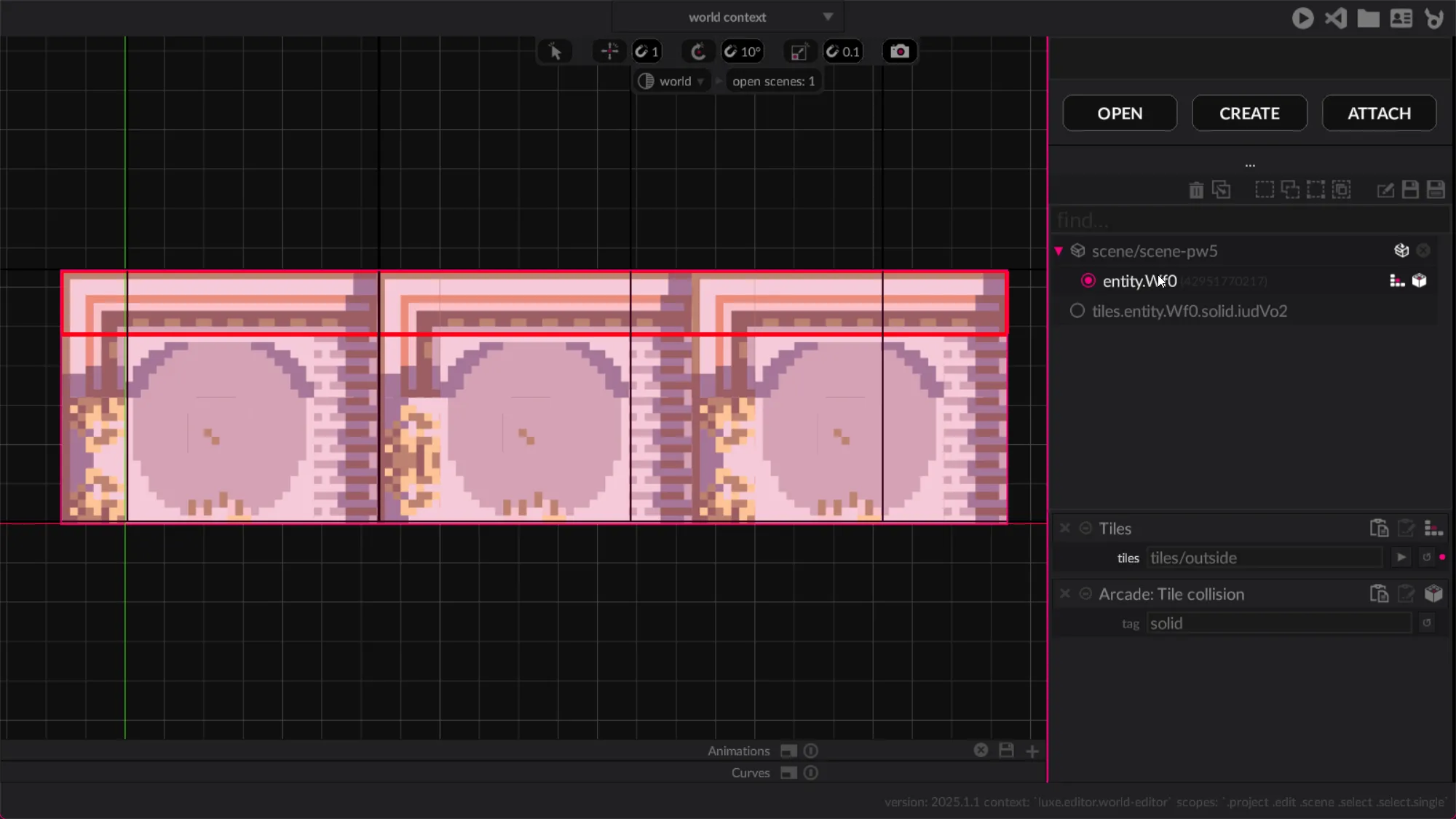Click the Animations panel label
1456x819 pixels.
tap(738, 751)
